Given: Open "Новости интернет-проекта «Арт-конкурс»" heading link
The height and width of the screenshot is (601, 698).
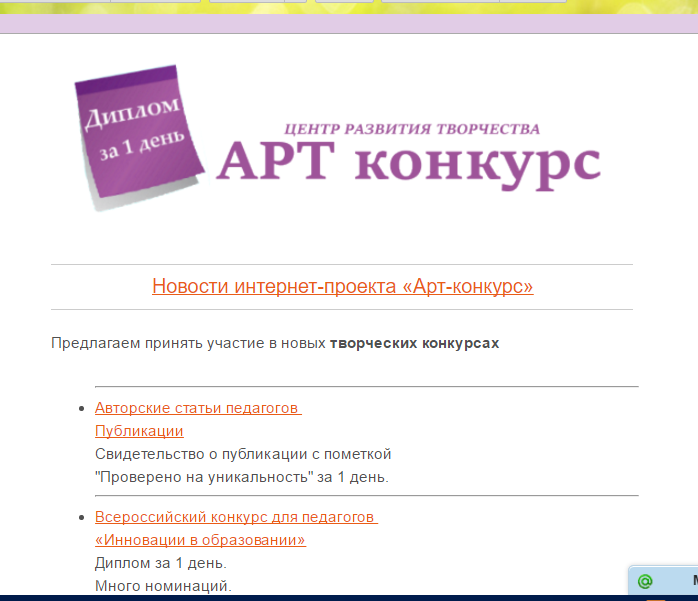Looking at the screenshot, I should (x=342, y=286).
